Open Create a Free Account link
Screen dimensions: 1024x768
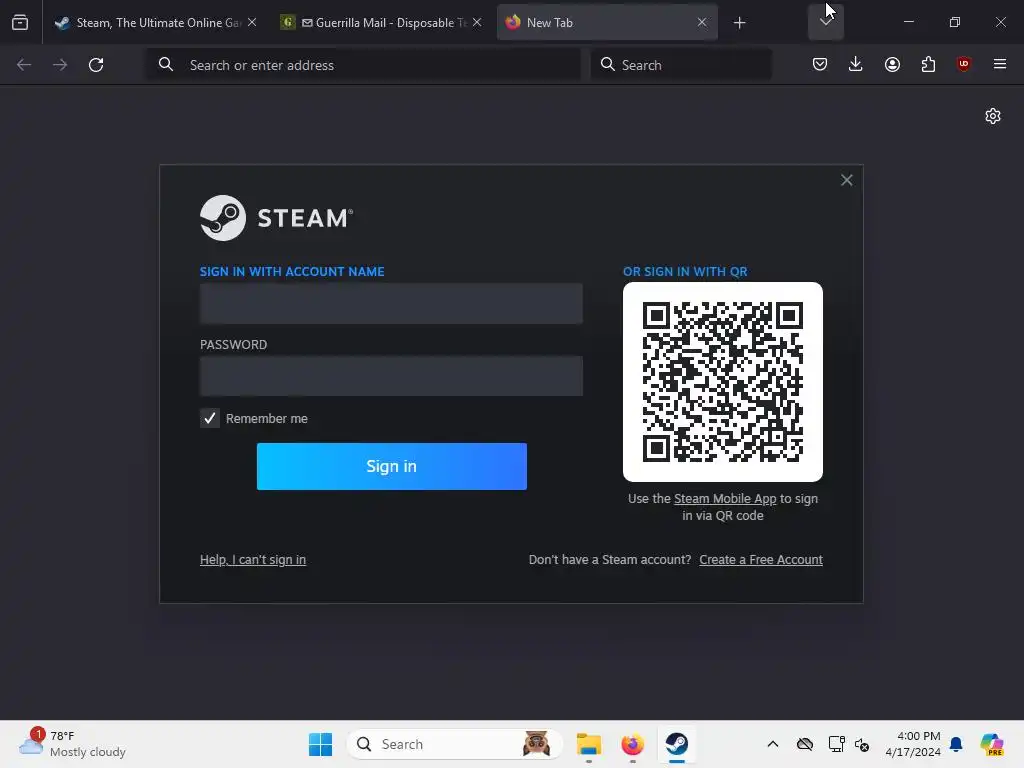pos(761,560)
